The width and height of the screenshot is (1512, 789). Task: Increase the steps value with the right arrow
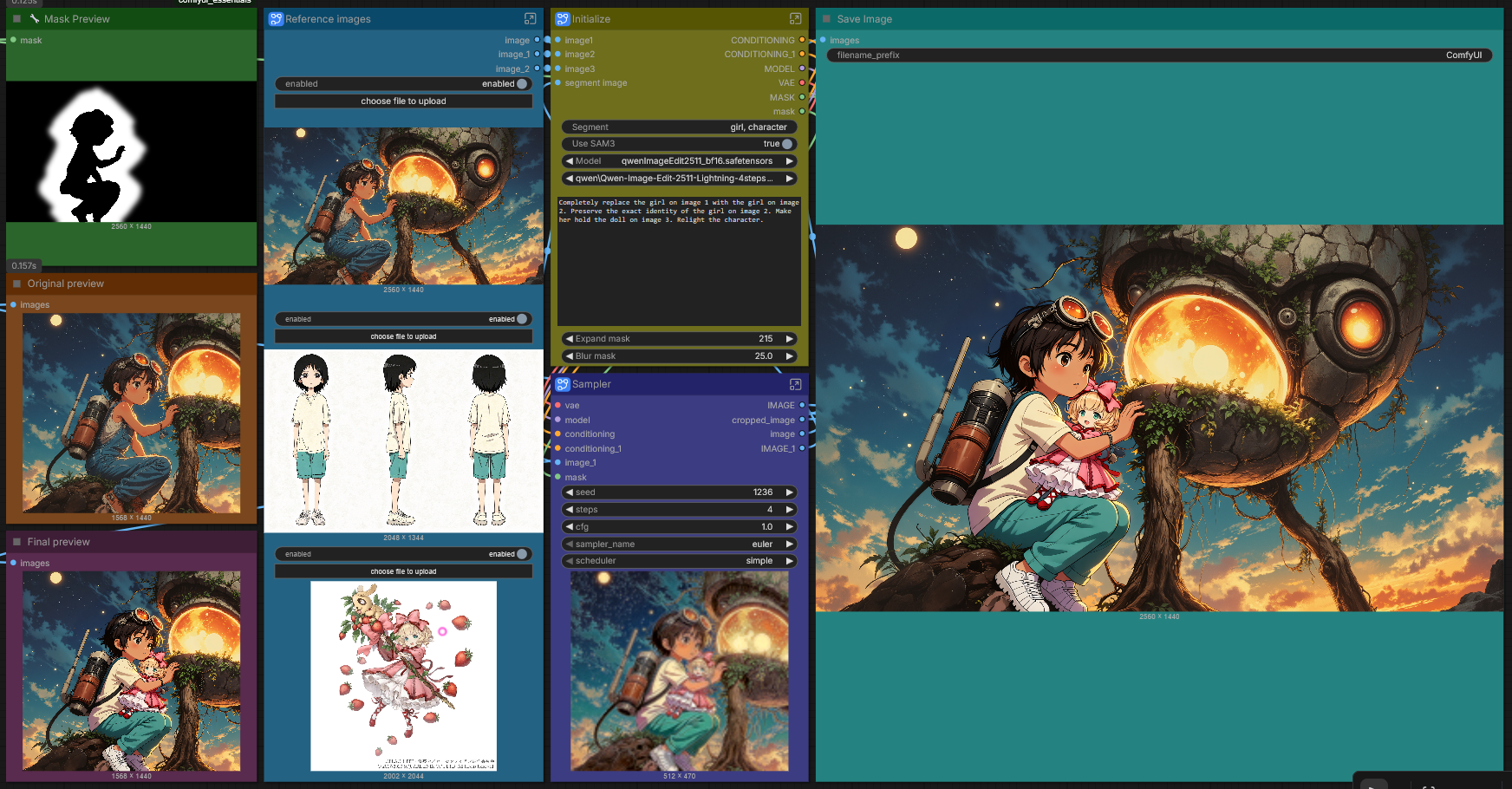(790, 510)
